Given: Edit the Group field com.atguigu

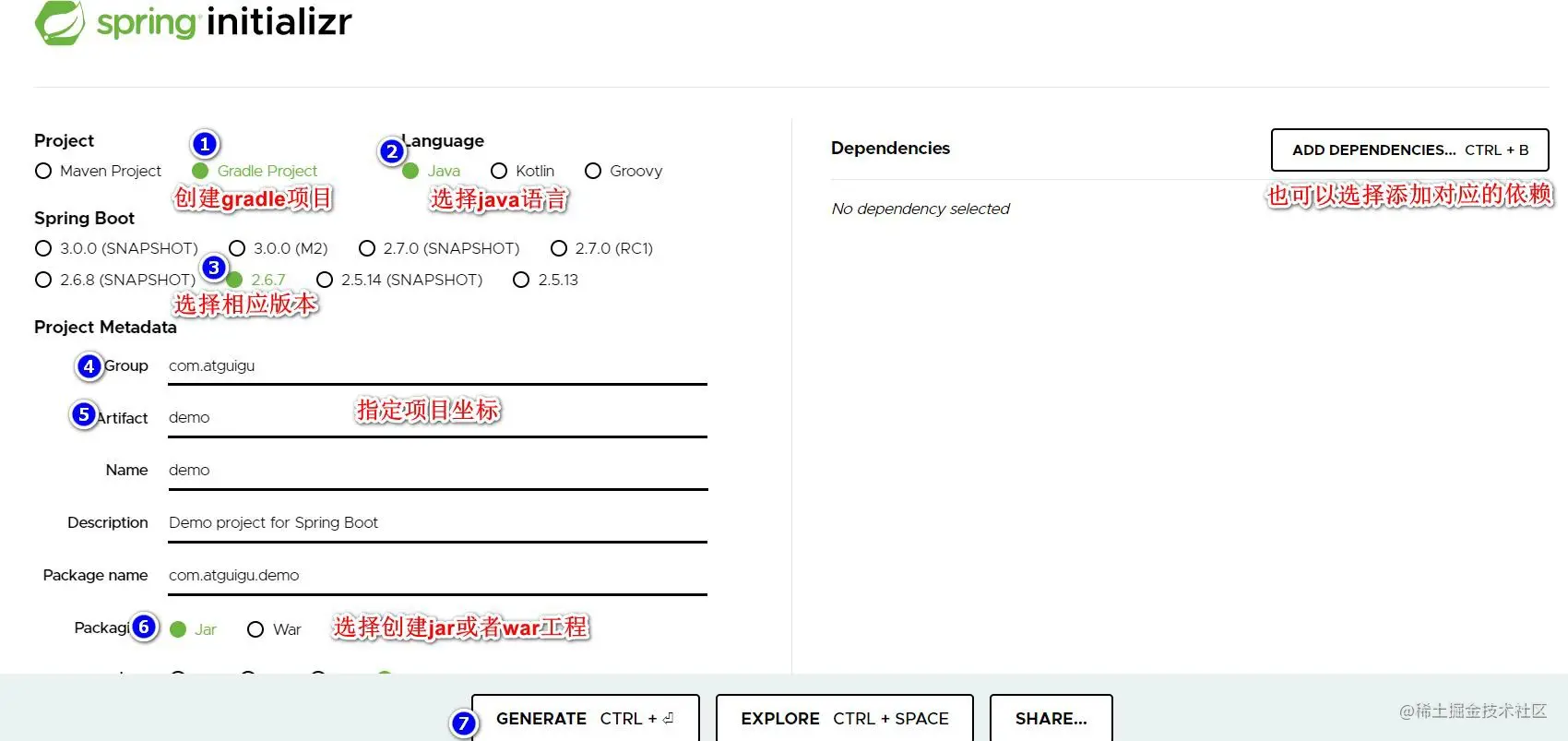Looking at the screenshot, I should point(437,366).
